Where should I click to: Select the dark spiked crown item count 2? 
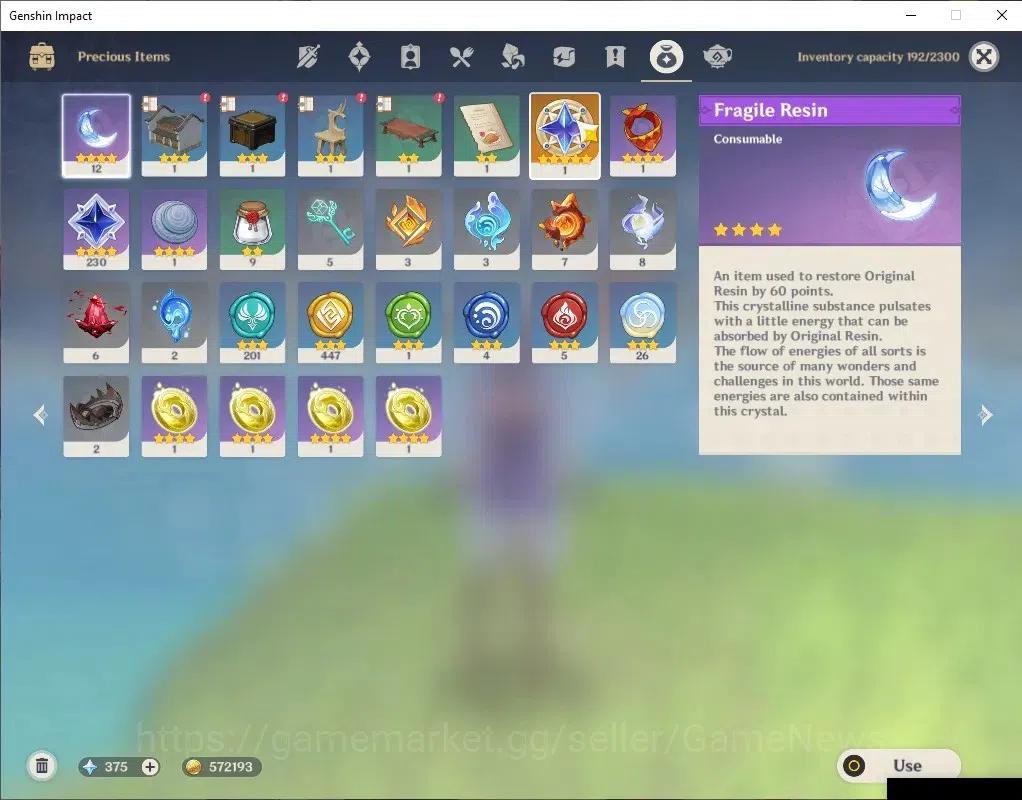coord(96,416)
